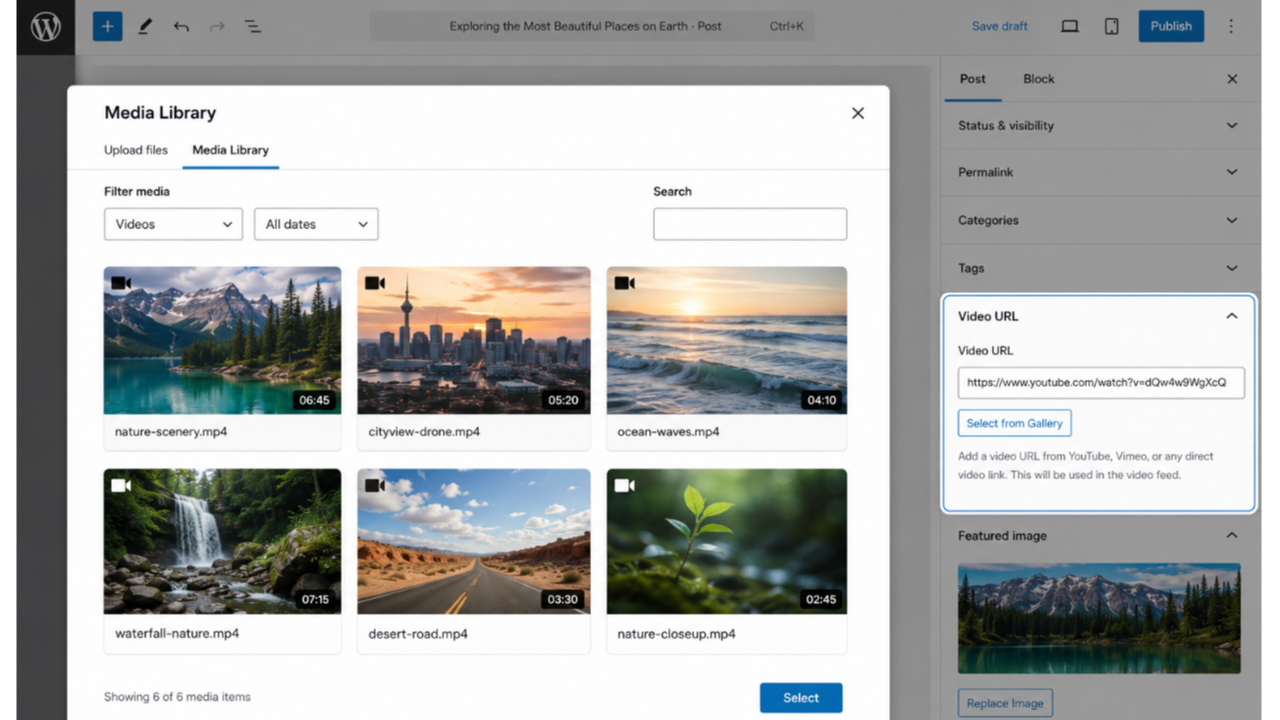Image resolution: width=1280 pixels, height=720 pixels.
Task: Click the blue Select button
Action: click(x=801, y=698)
